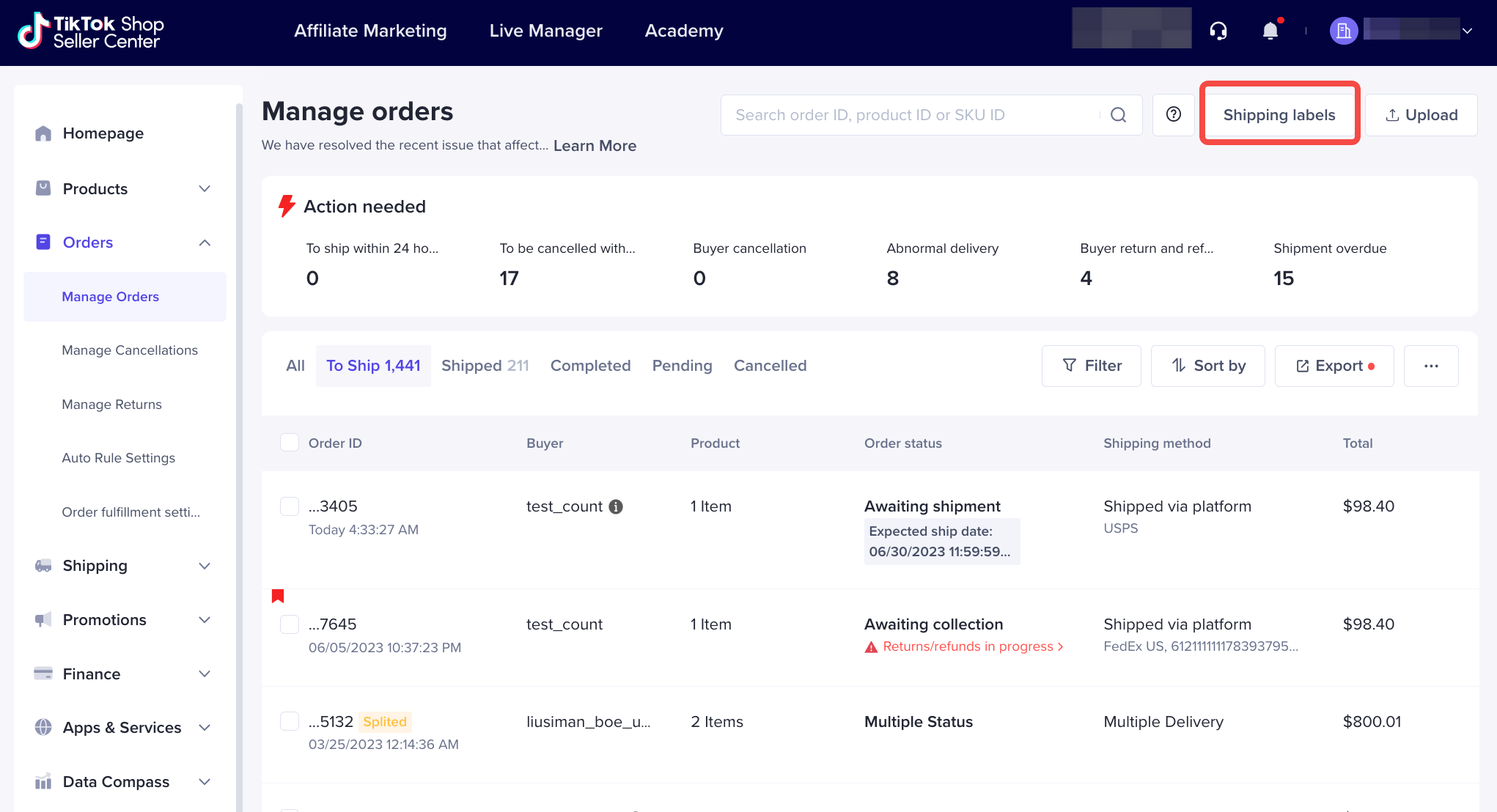This screenshot has height=812, width=1497.
Task: Click the account avatar icon
Action: click(x=1344, y=31)
